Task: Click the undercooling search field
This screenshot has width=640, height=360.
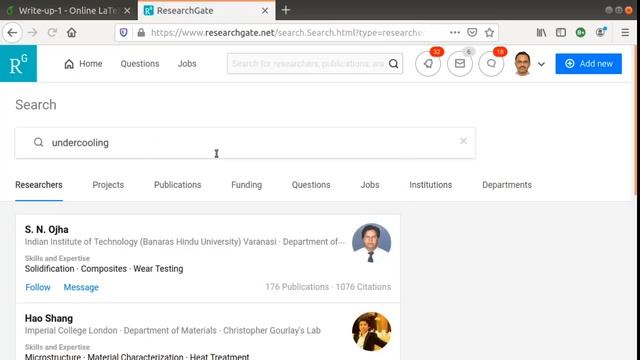Action: pos(245,142)
